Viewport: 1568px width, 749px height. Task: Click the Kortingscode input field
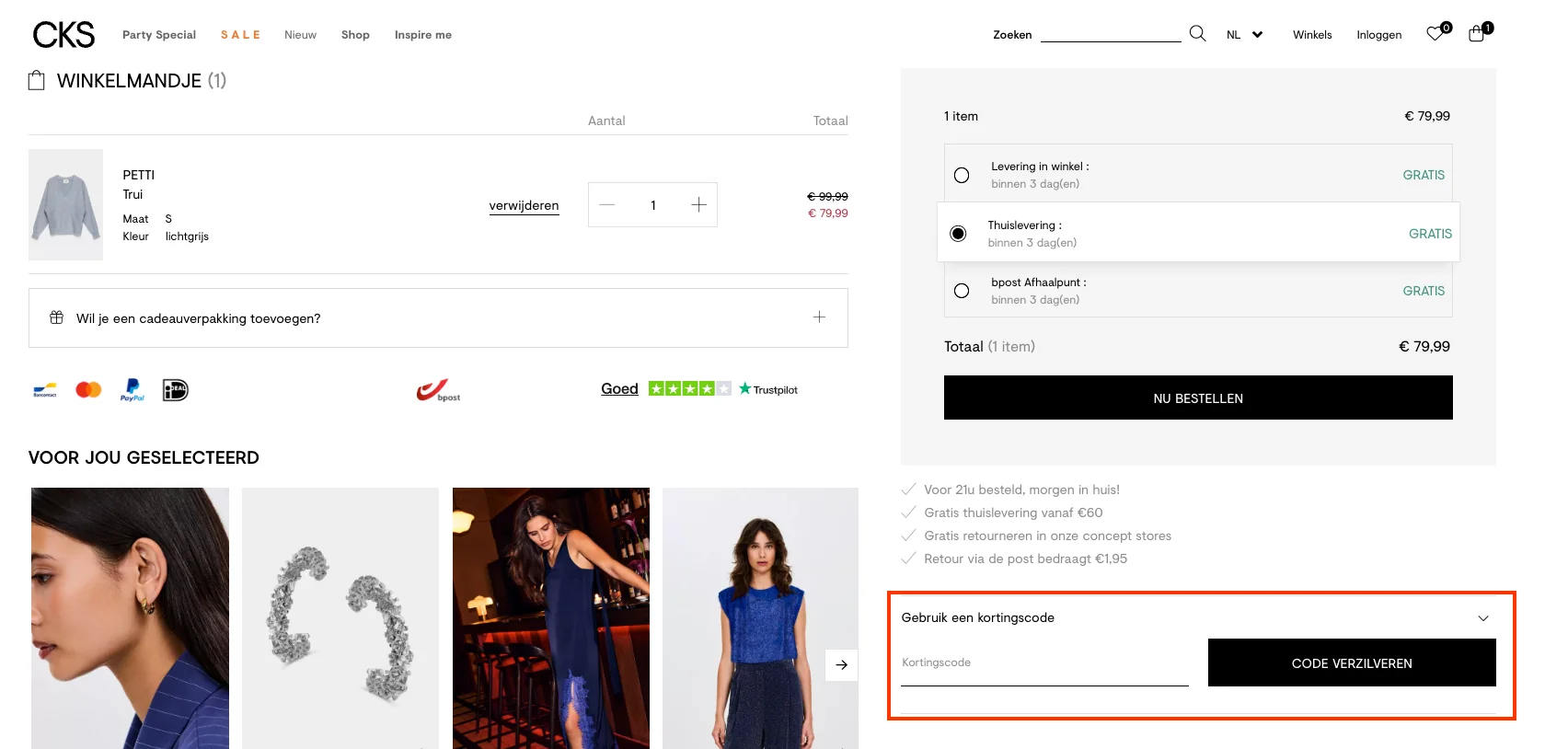coord(1044,664)
